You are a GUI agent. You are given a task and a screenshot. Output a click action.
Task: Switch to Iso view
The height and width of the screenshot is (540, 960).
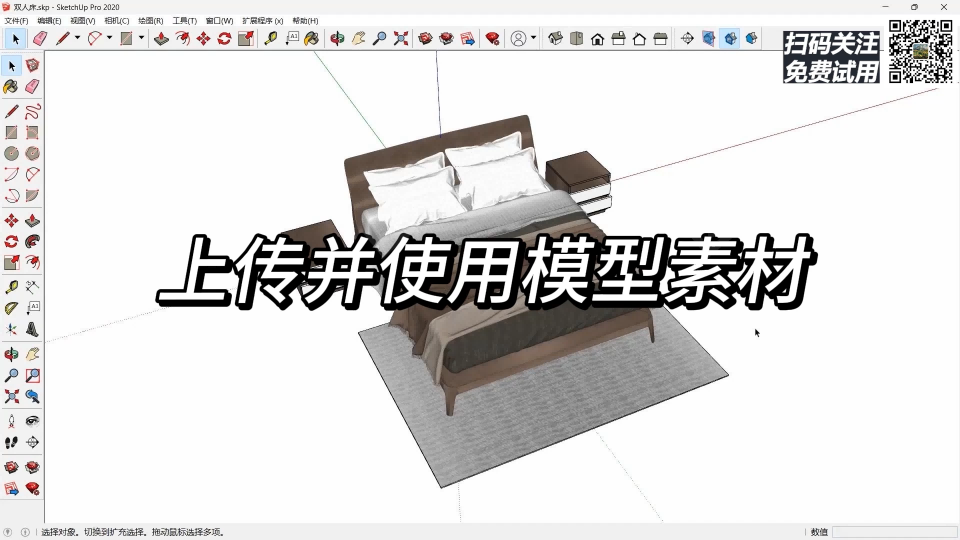[x=555, y=39]
